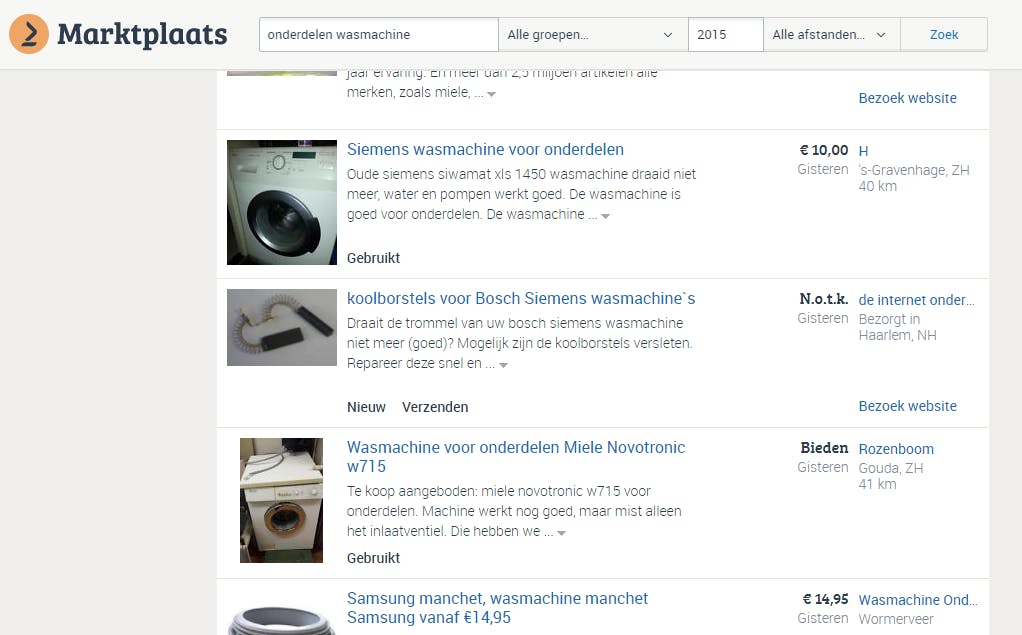Expand the Miele Novotronic description arrow

pyautogui.click(x=561, y=533)
